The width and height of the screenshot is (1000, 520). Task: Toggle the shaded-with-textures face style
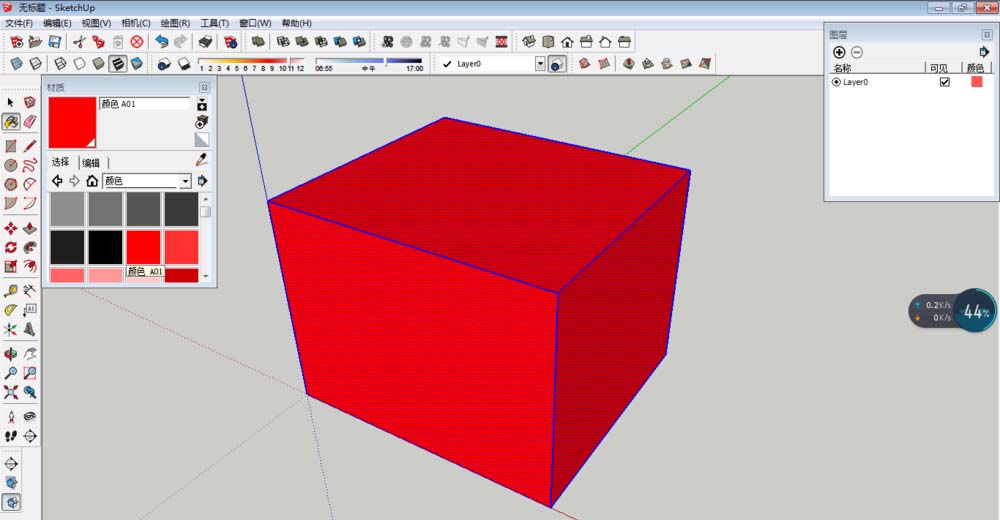click(x=117, y=63)
